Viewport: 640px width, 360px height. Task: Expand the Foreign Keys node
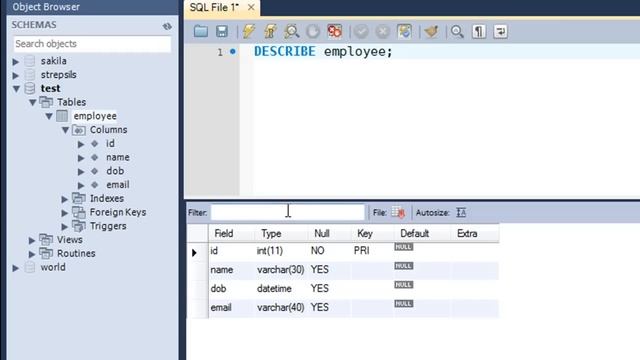pos(64,213)
